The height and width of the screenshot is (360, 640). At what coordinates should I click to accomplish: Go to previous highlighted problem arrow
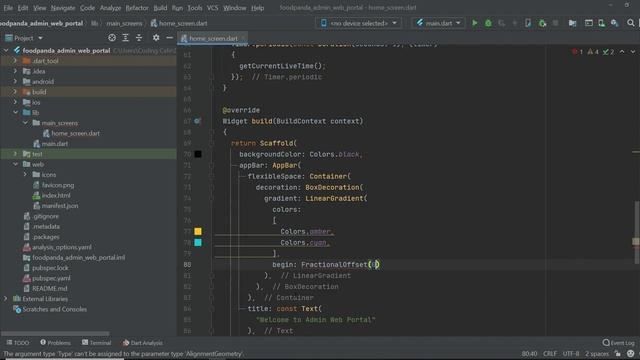622,52
